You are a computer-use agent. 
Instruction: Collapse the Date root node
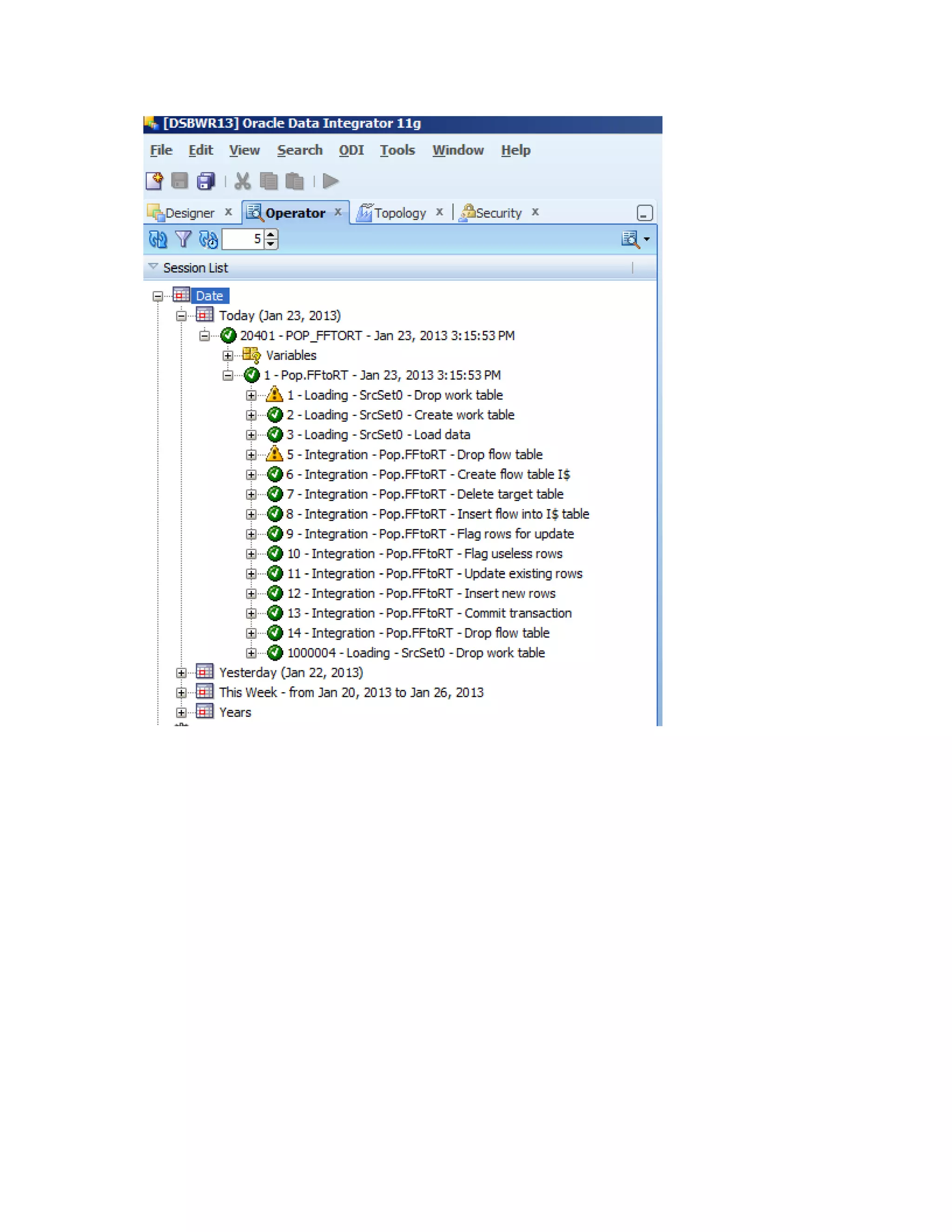click(x=158, y=296)
